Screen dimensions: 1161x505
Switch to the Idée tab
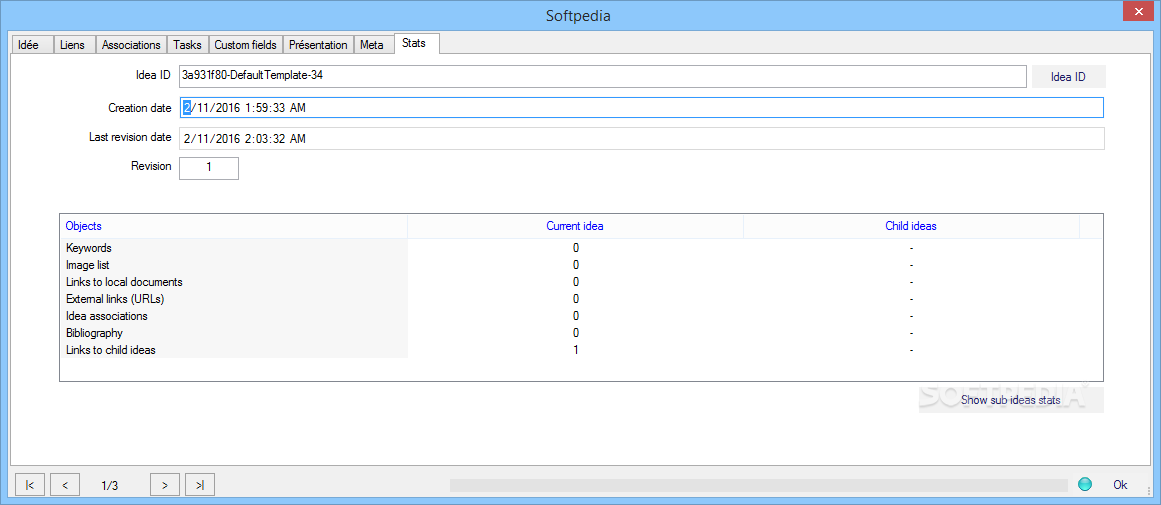click(x=31, y=44)
